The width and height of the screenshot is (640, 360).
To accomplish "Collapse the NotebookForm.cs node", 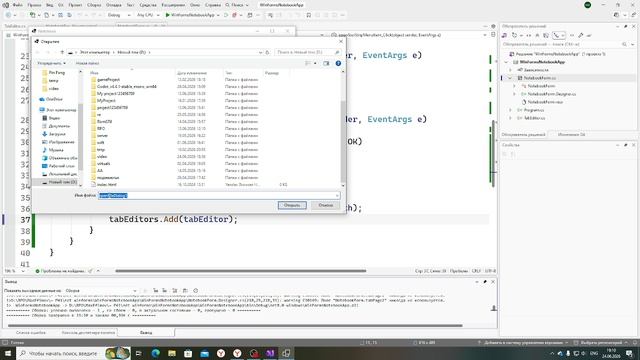I will pos(510,78).
